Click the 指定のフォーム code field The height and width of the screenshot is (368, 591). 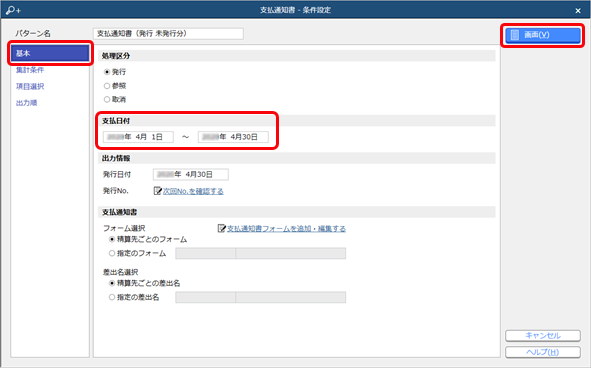205,253
